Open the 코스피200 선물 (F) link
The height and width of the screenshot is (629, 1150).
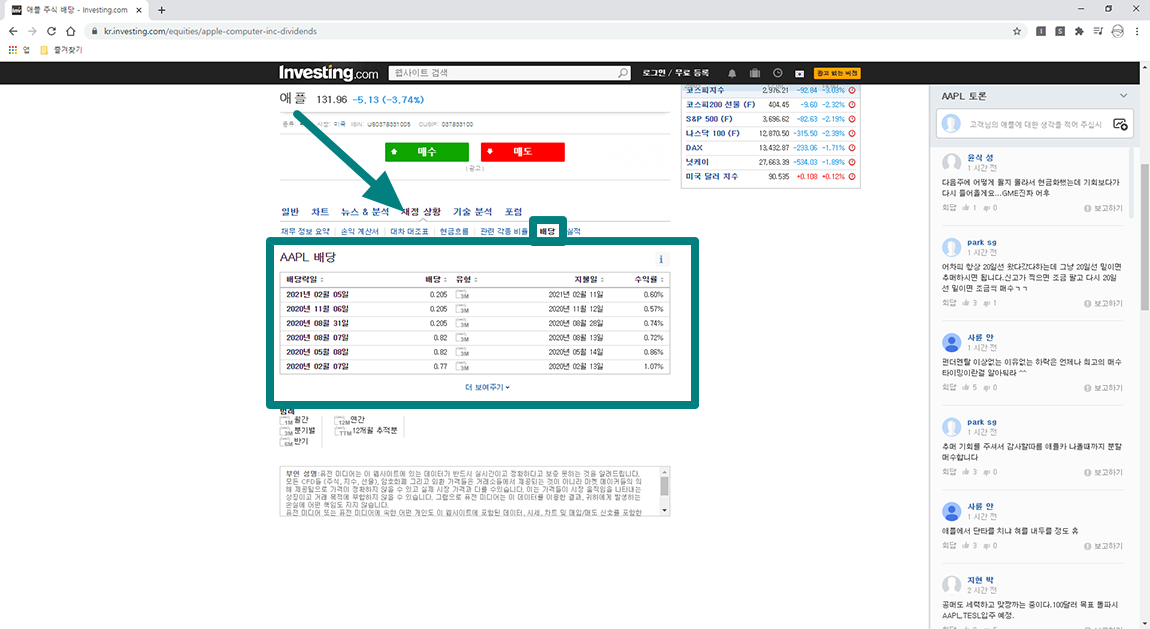tap(720, 105)
